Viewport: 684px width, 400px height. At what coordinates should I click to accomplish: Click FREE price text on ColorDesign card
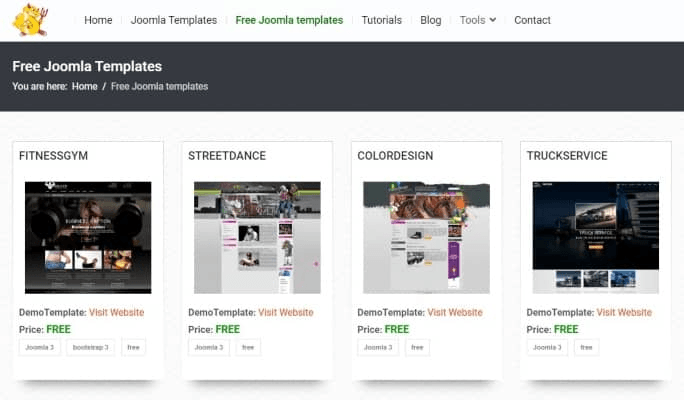(x=397, y=329)
